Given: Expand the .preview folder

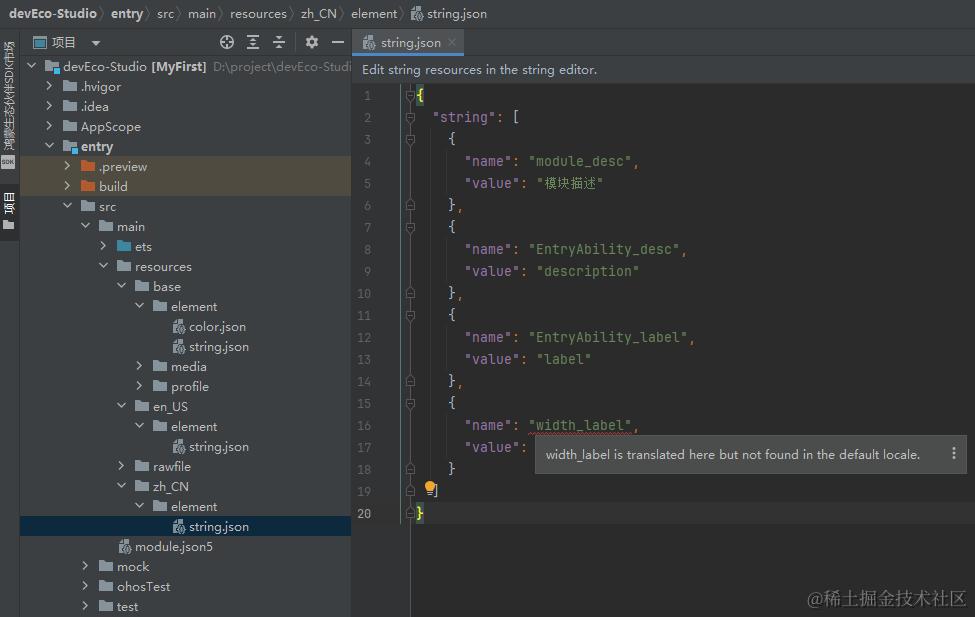Looking at the screenshot, I should [68, 165].
